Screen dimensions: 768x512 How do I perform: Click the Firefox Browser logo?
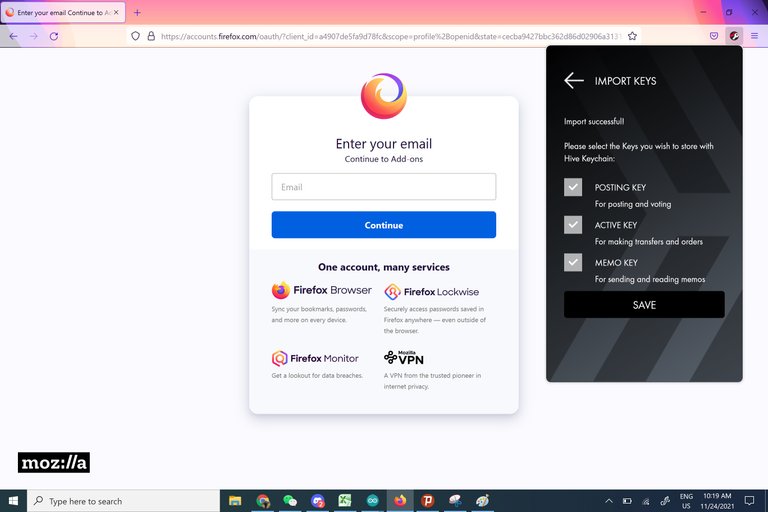click(x=321, y=290)
